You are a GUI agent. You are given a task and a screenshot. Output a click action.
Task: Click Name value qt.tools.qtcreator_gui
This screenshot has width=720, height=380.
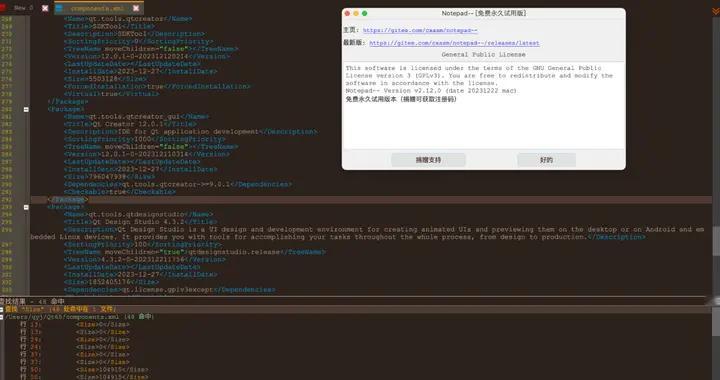pyautogui.click(x=135, y=117)
